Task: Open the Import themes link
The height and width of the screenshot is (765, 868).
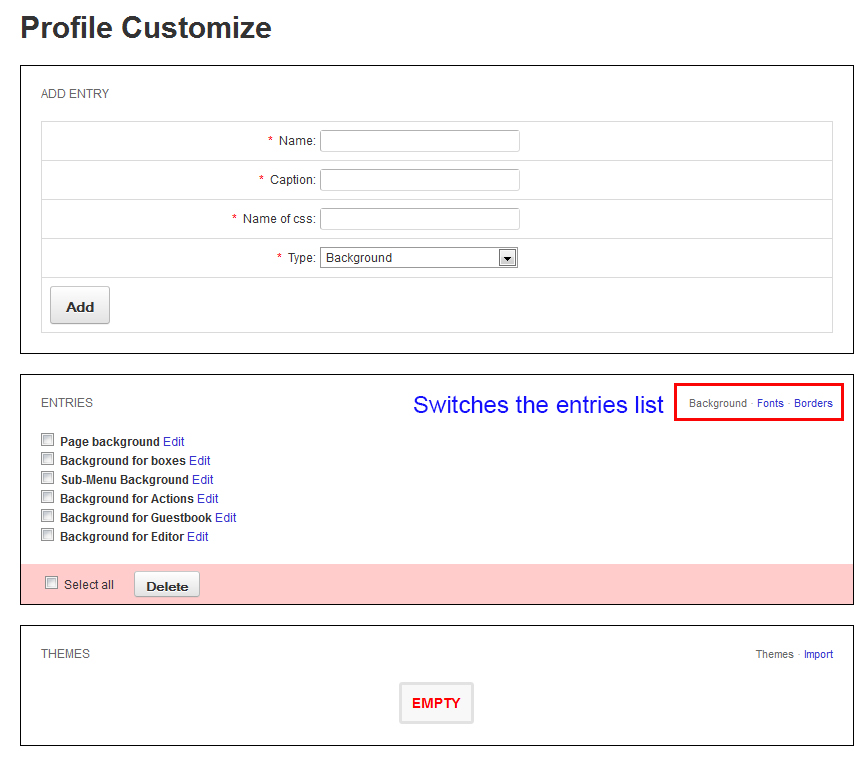Action: pos(818,654)
